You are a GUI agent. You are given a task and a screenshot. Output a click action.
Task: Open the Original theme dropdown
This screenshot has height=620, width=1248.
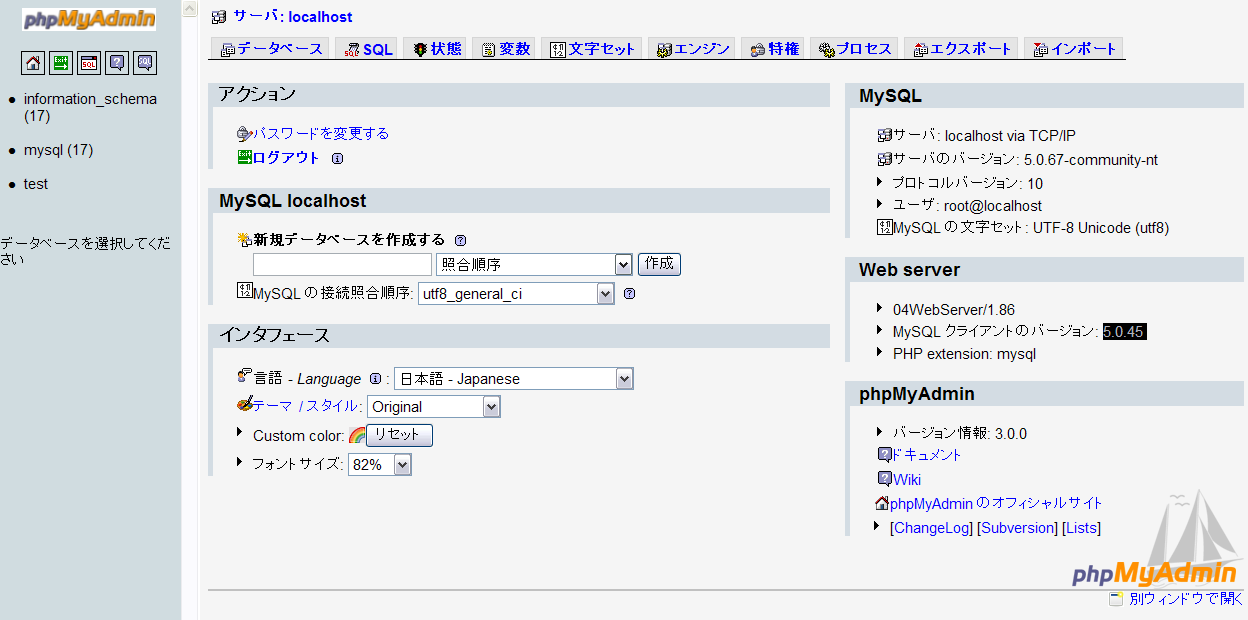coord(434,407)
